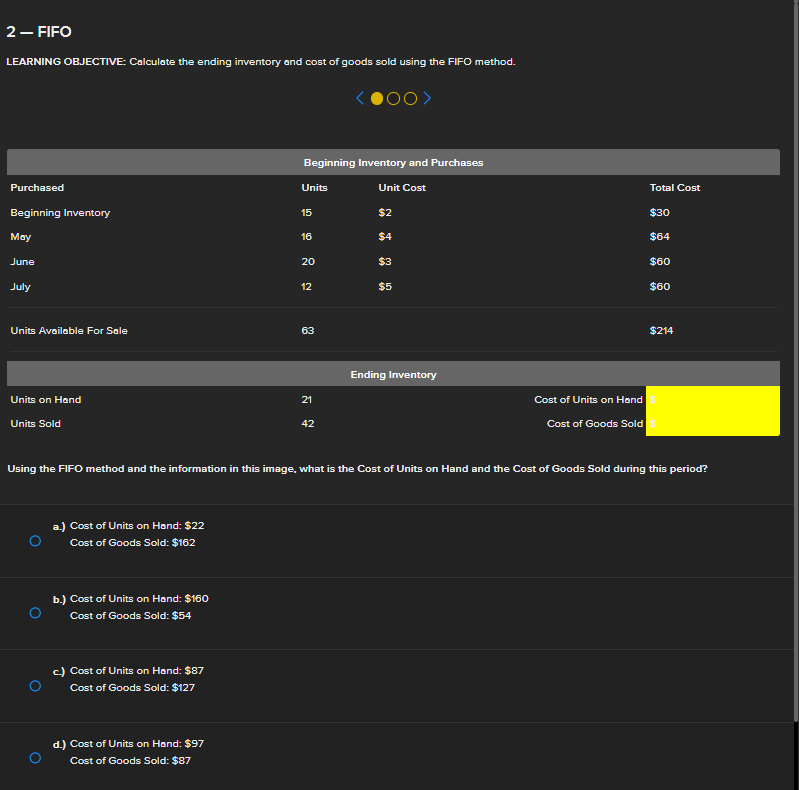This screenshot has height=790, width=799.
Task: Select the first filled pagination dot
Action: 377,98
